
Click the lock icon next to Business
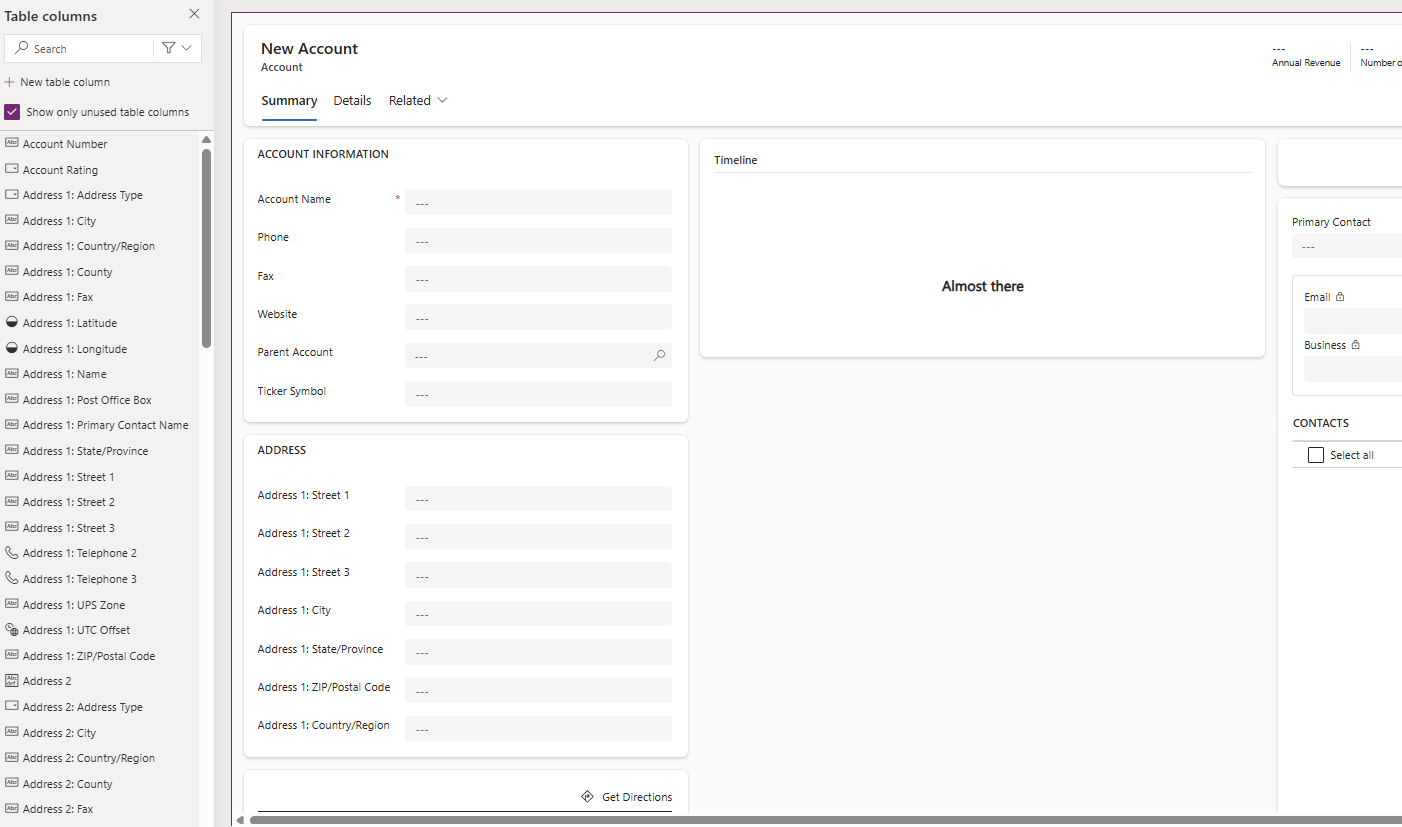pos(1356,344)
